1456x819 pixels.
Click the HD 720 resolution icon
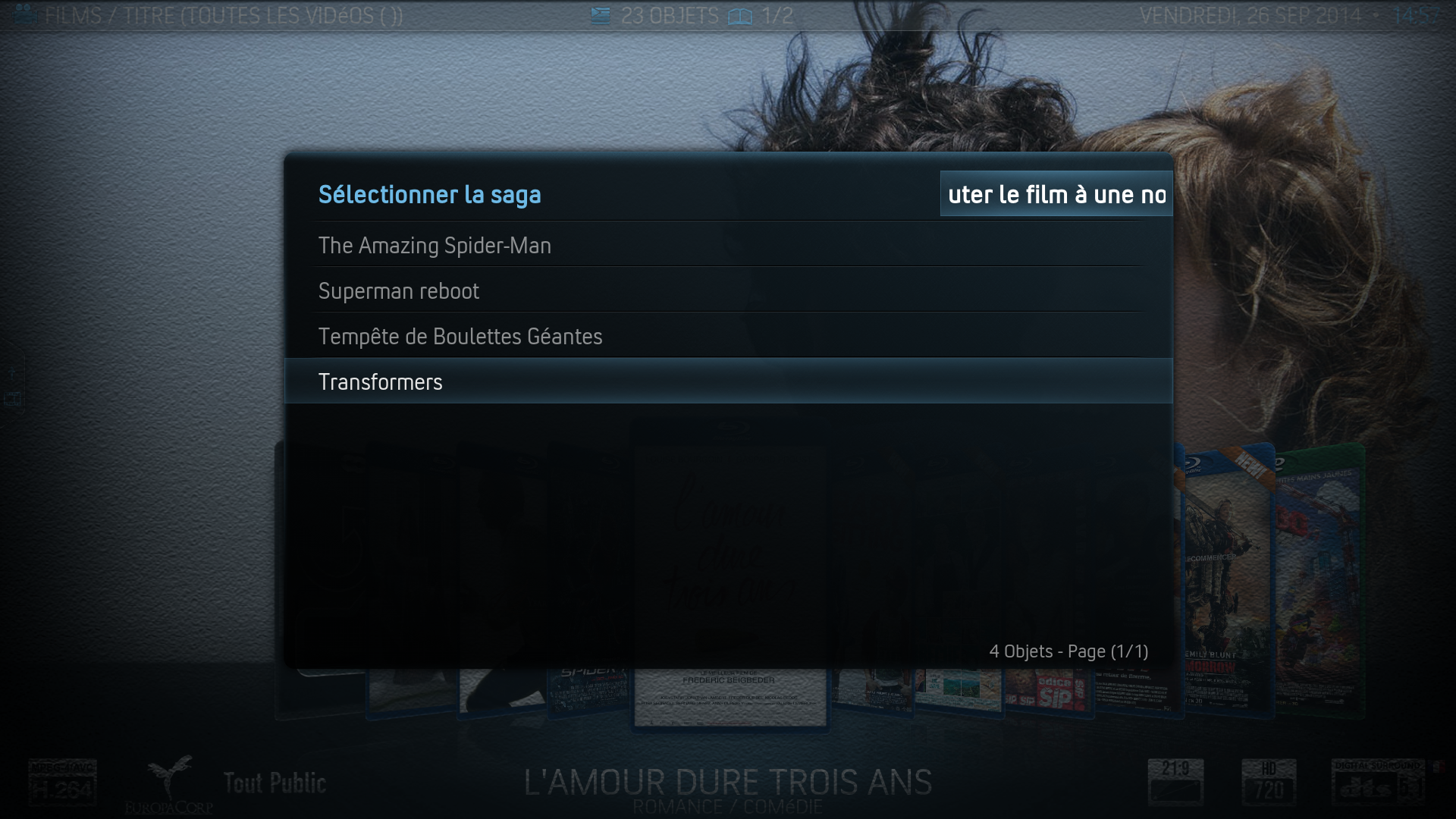[1269, 782]
